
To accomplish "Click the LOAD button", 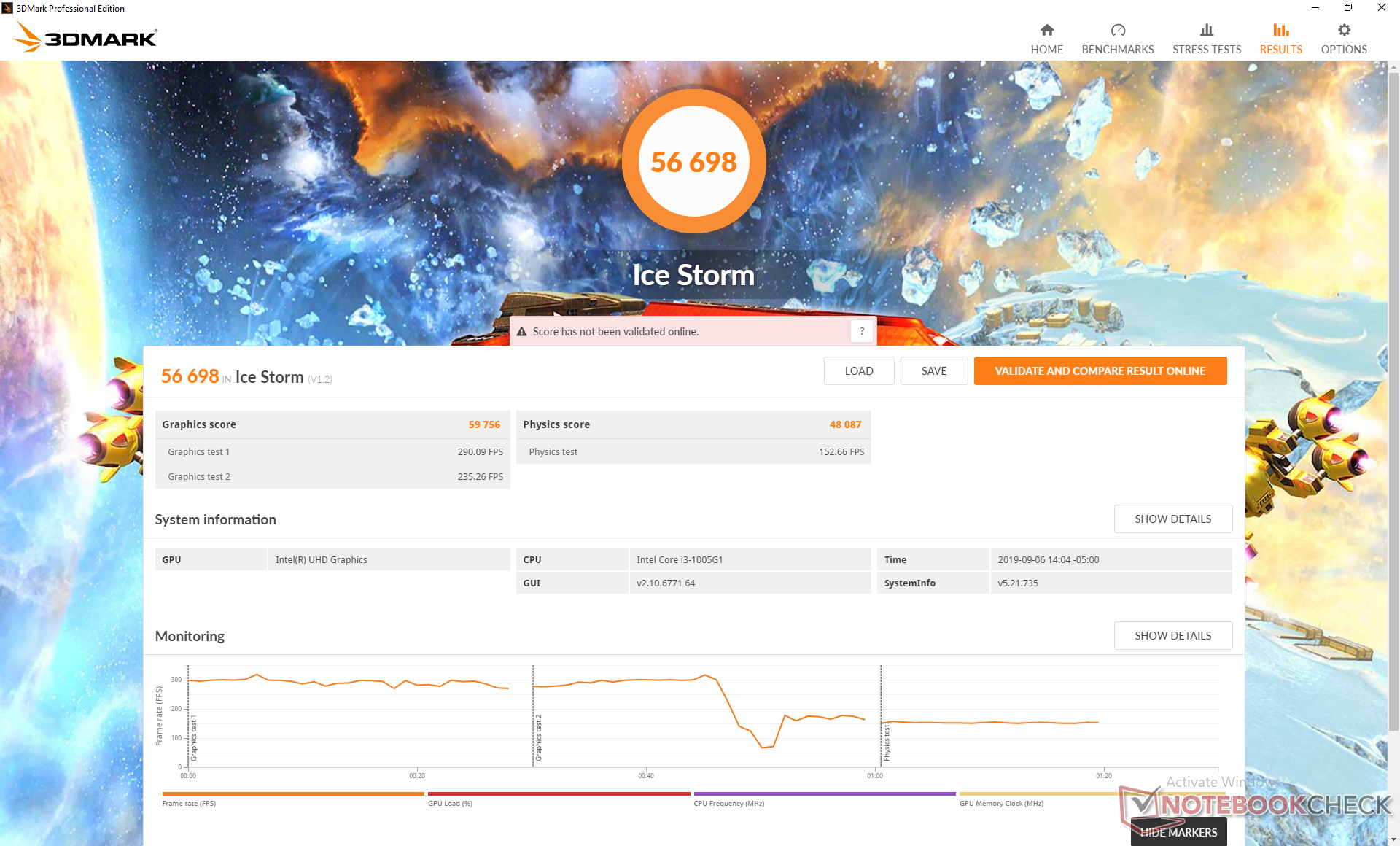I will [x=858, y=370].
